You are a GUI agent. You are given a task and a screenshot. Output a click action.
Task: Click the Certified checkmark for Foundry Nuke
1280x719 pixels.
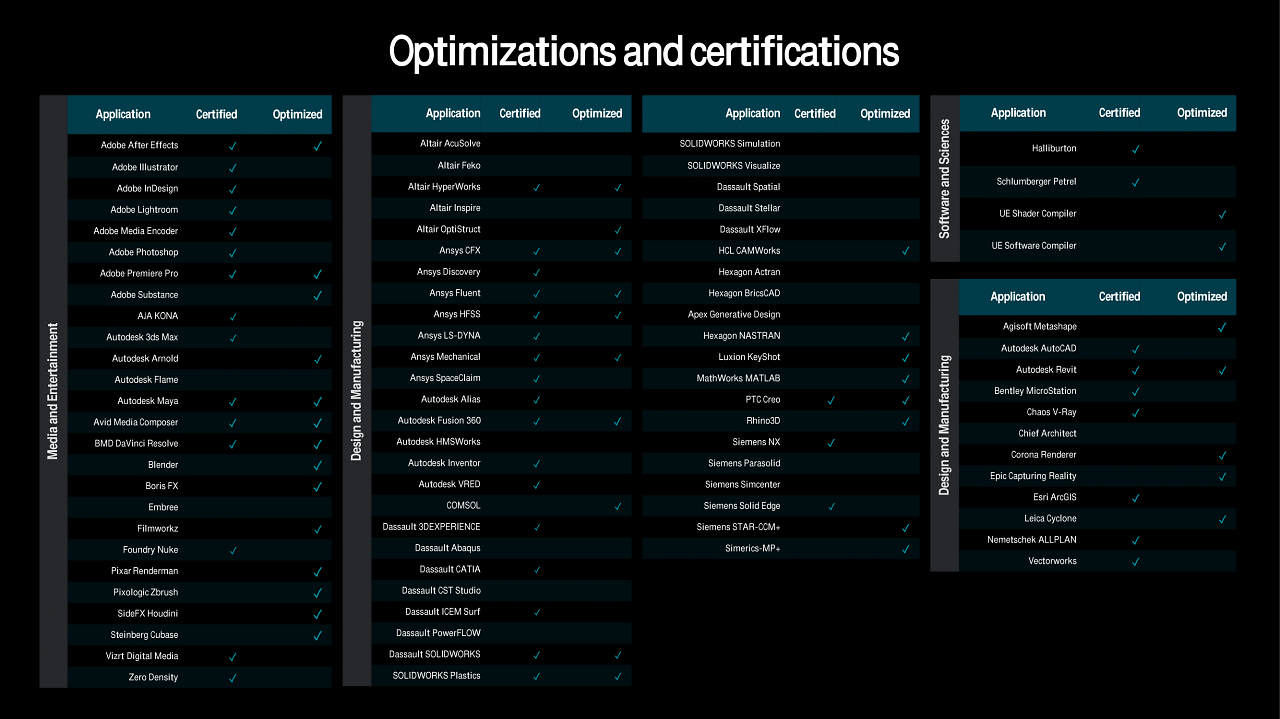233,550
